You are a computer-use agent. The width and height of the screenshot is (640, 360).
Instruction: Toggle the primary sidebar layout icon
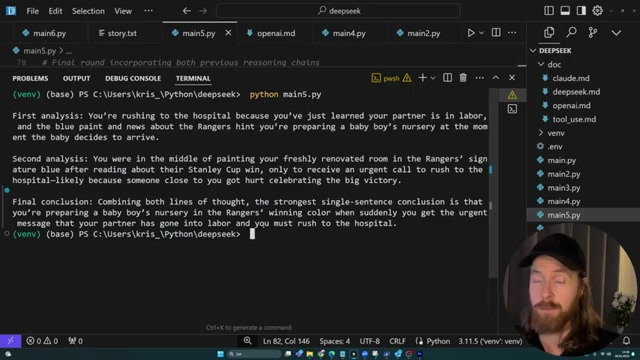tap(549, 11)
